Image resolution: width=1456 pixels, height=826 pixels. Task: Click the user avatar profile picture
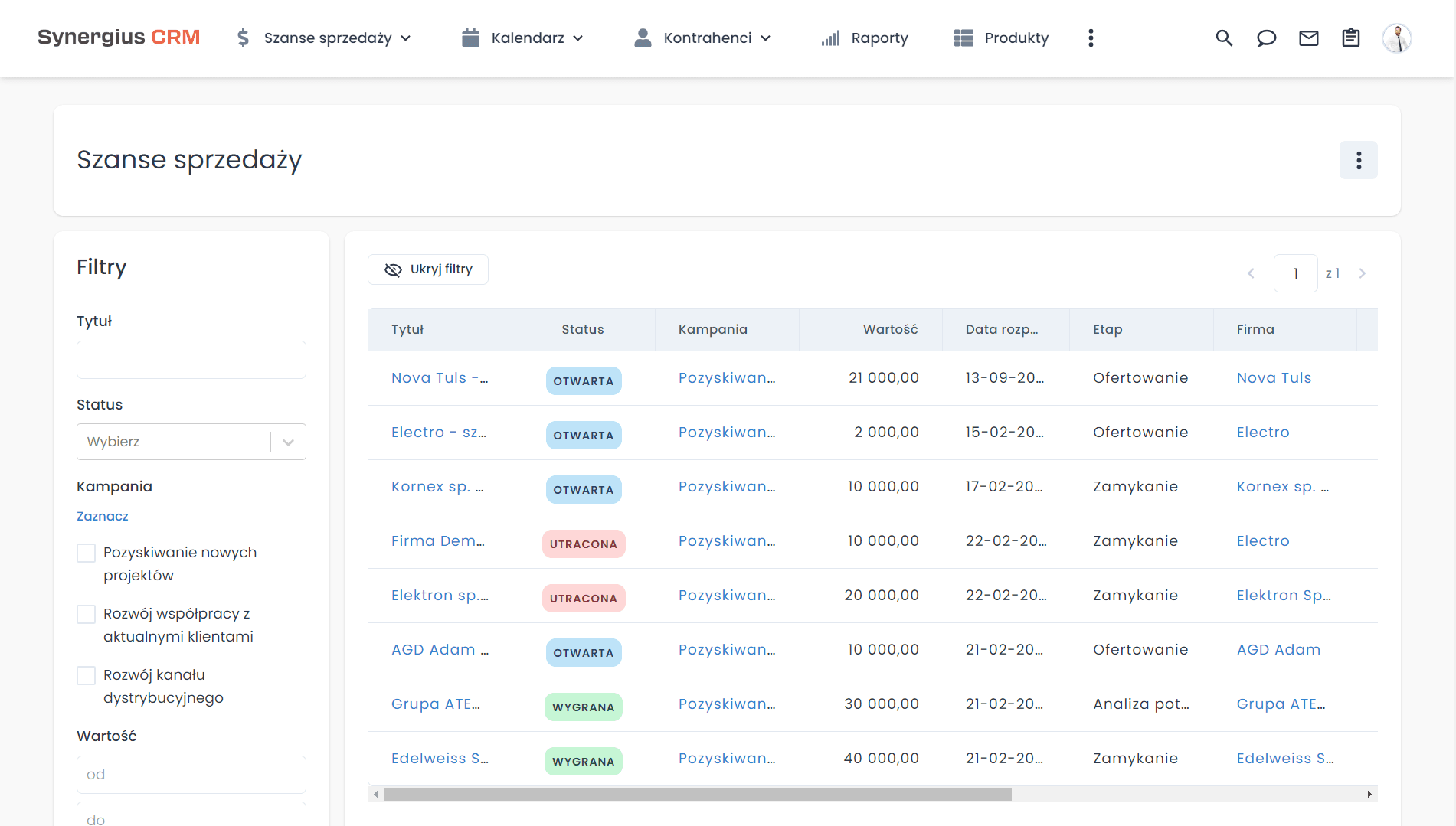[1397, 38]
